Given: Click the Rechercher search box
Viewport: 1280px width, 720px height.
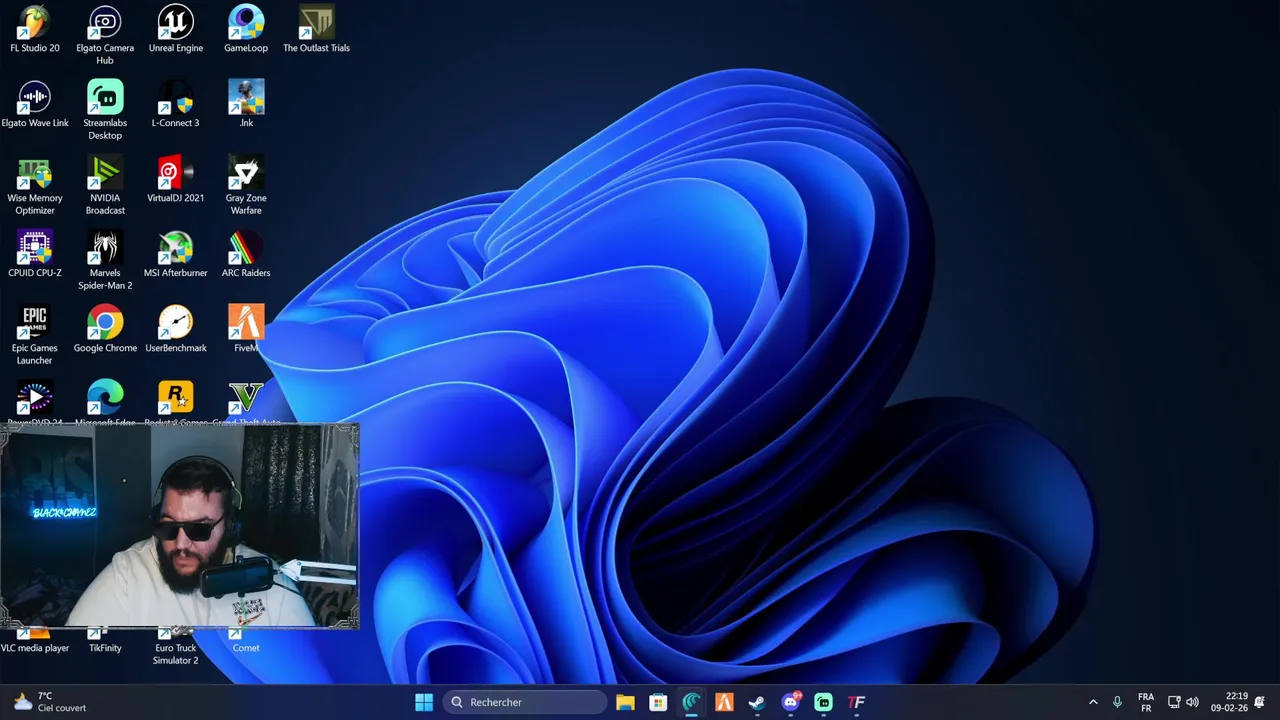Looking at the screenshot, I should pos(524,702).
